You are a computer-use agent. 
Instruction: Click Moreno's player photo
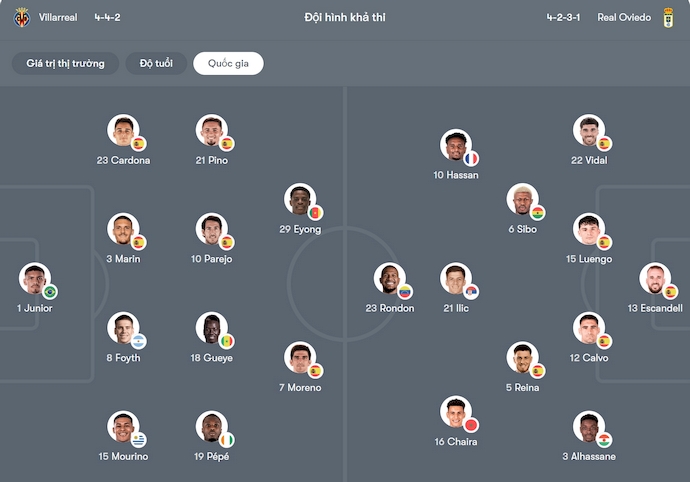tap(299, 357)
